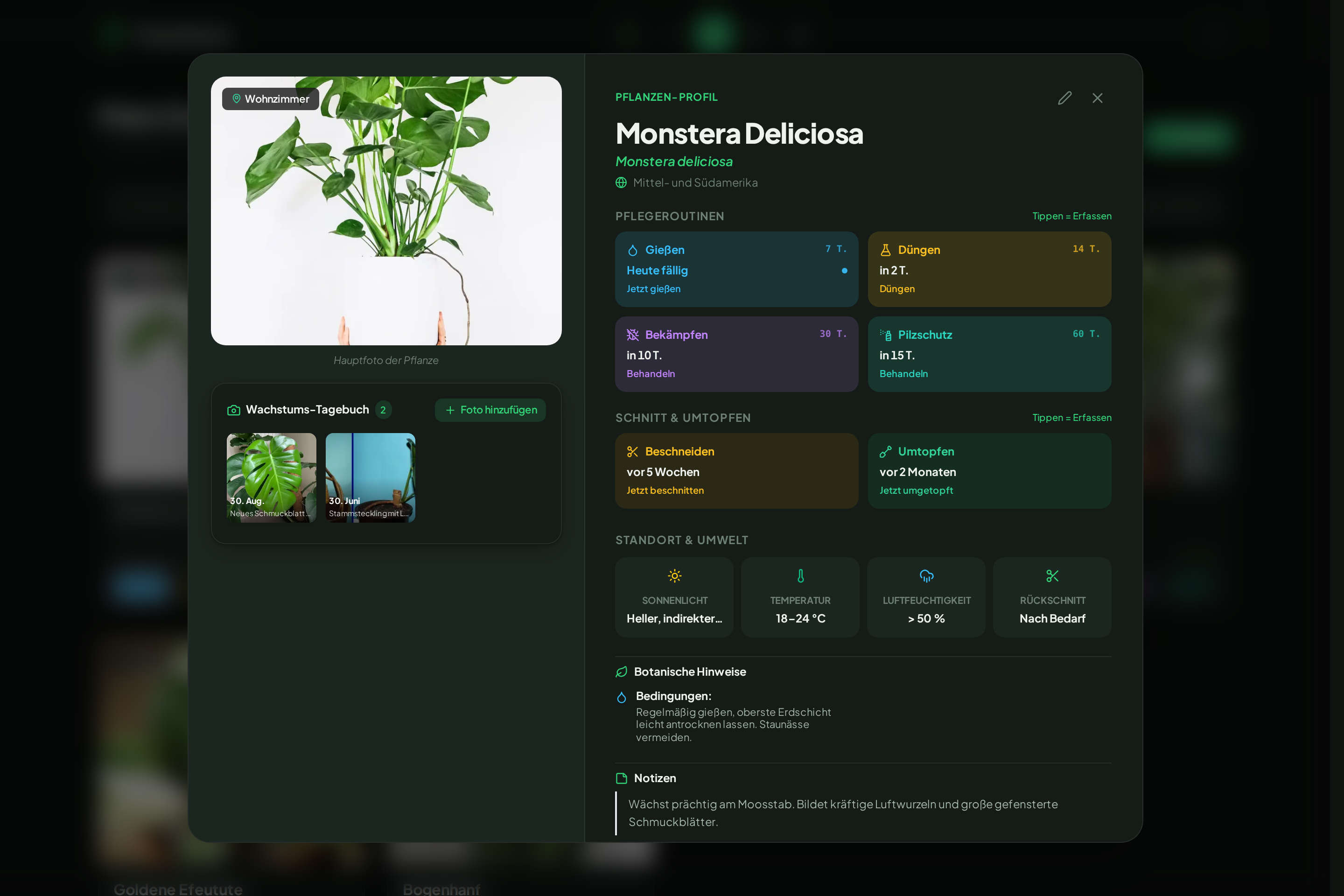Close the plant profile dialog
The height and width of the screenshot is (896, 1344).
tap(1097, 98)
